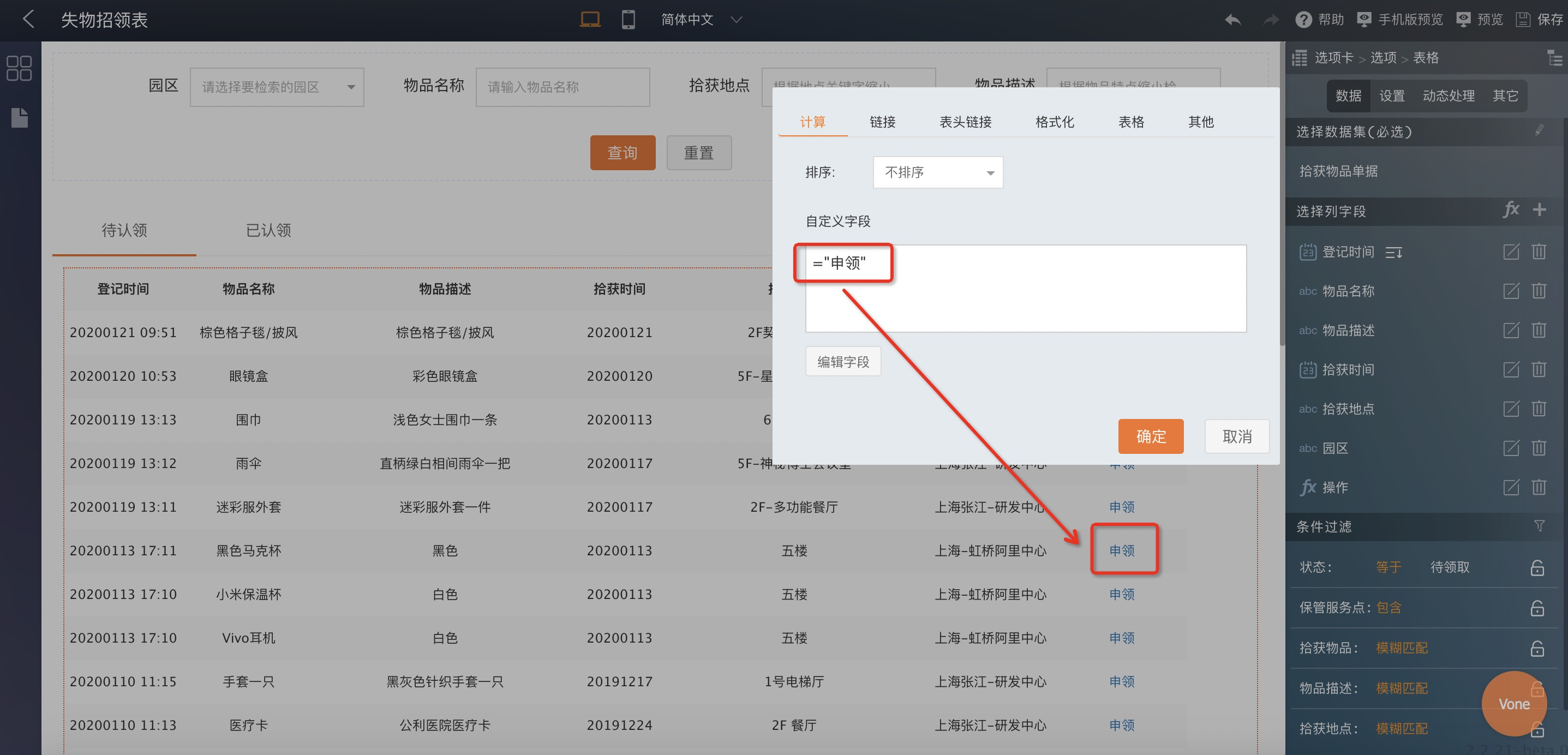Image resolution: width=1568 pixels, height=755 pixels.
Task: Click the 确定 button
Action: pos(1151,436)
